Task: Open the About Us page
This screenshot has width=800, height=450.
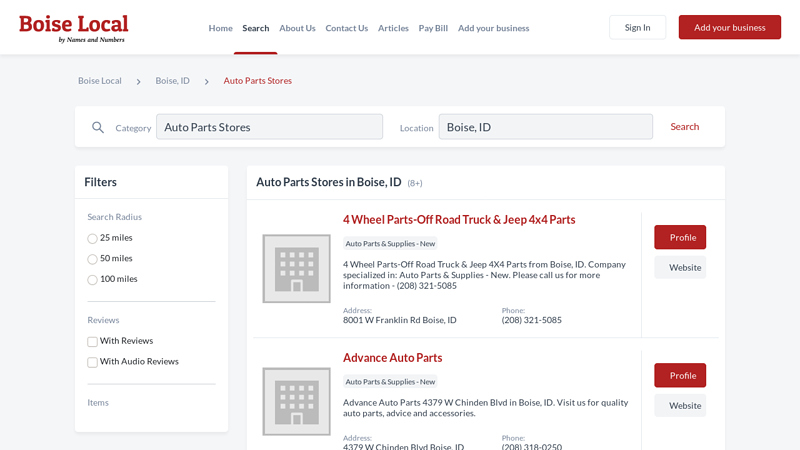Action: tap(297, 28)
